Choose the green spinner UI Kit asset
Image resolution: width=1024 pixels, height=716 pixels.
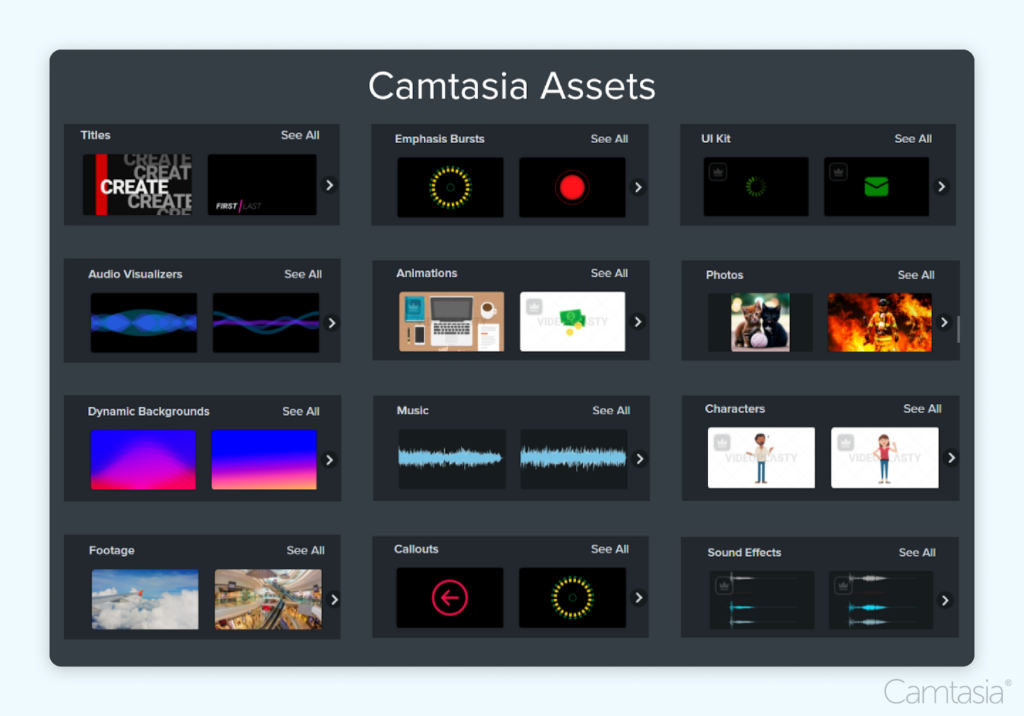tap(756, 187)
